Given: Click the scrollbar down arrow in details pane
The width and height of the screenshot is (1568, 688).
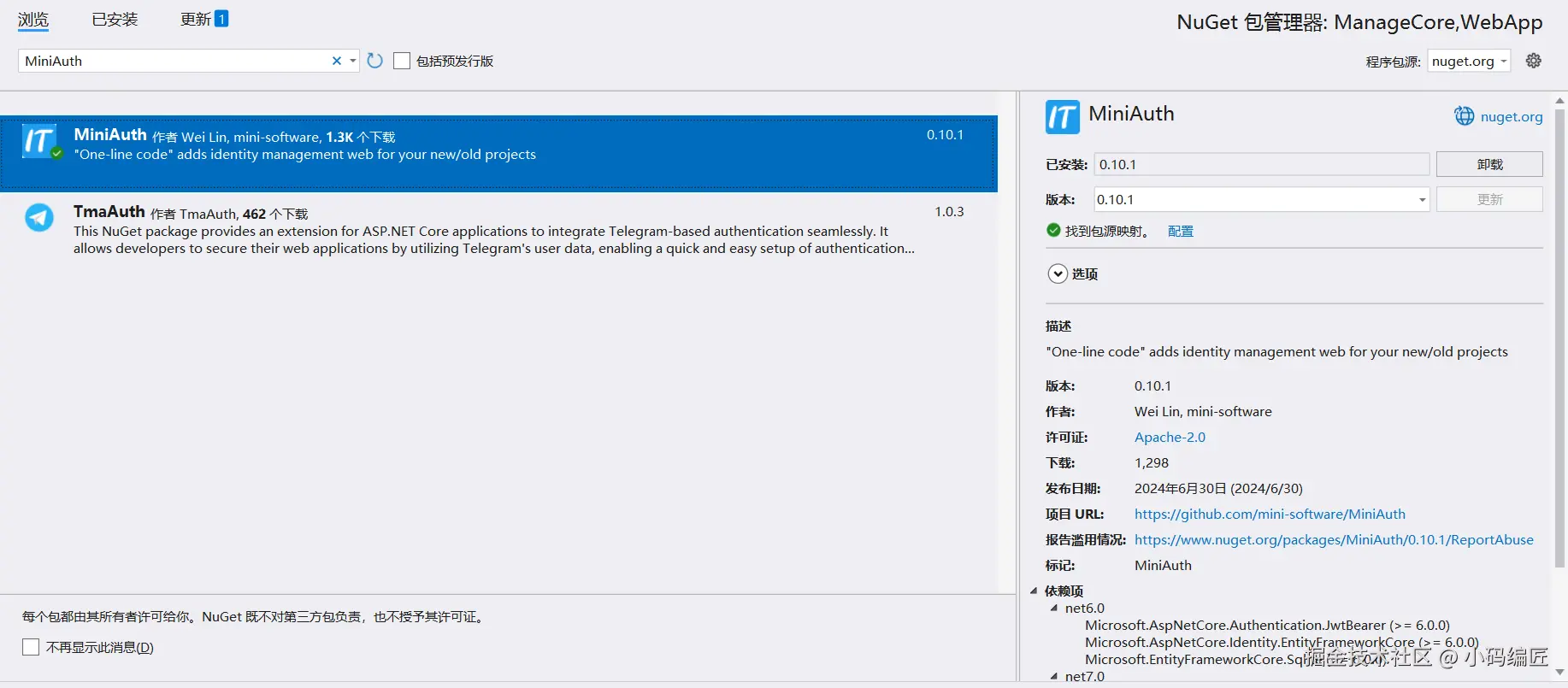Looking at the screenshot, I should (x=1559, y=673).
